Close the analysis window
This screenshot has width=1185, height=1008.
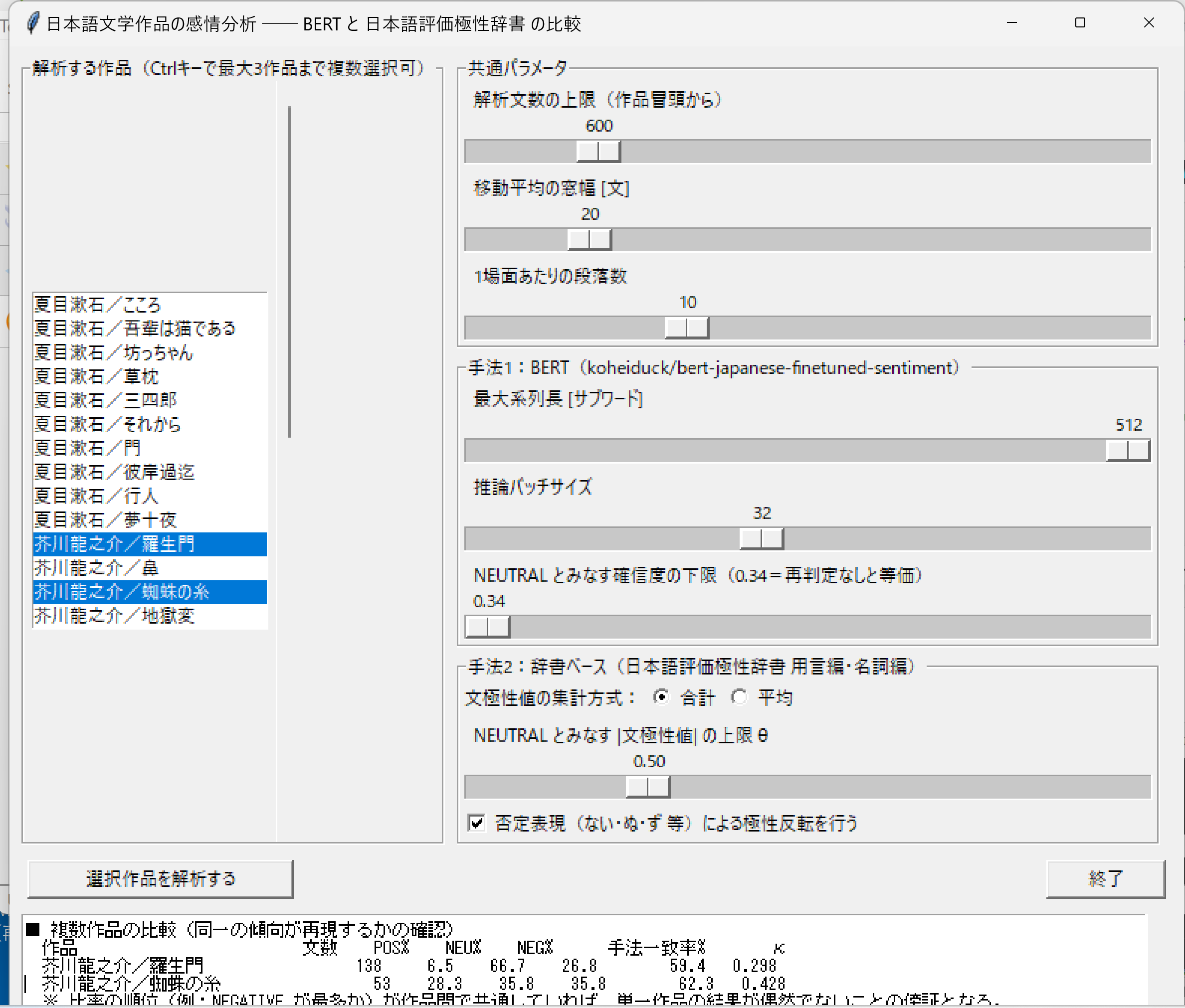tap(1149, 23)
